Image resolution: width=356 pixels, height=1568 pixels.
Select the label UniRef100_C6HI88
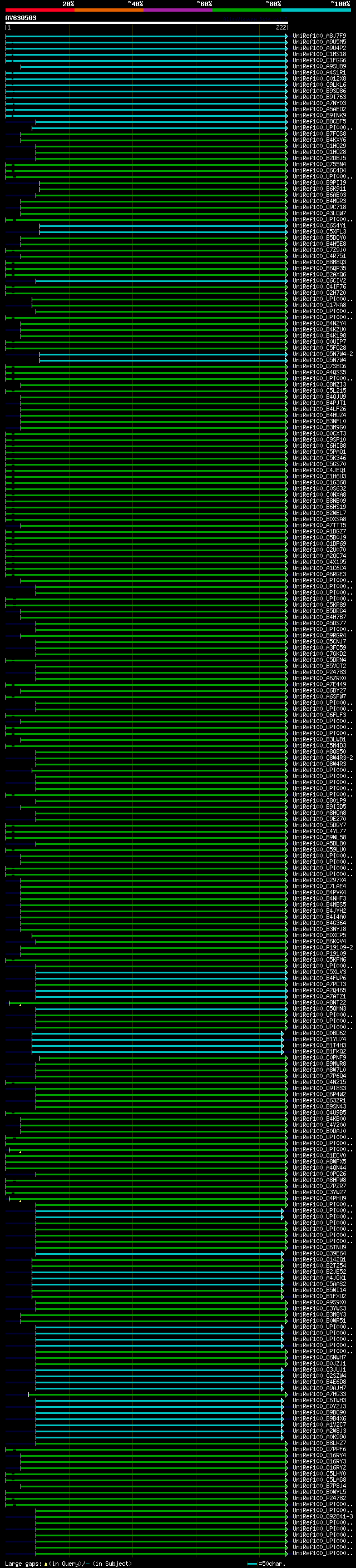pos(319,446)
